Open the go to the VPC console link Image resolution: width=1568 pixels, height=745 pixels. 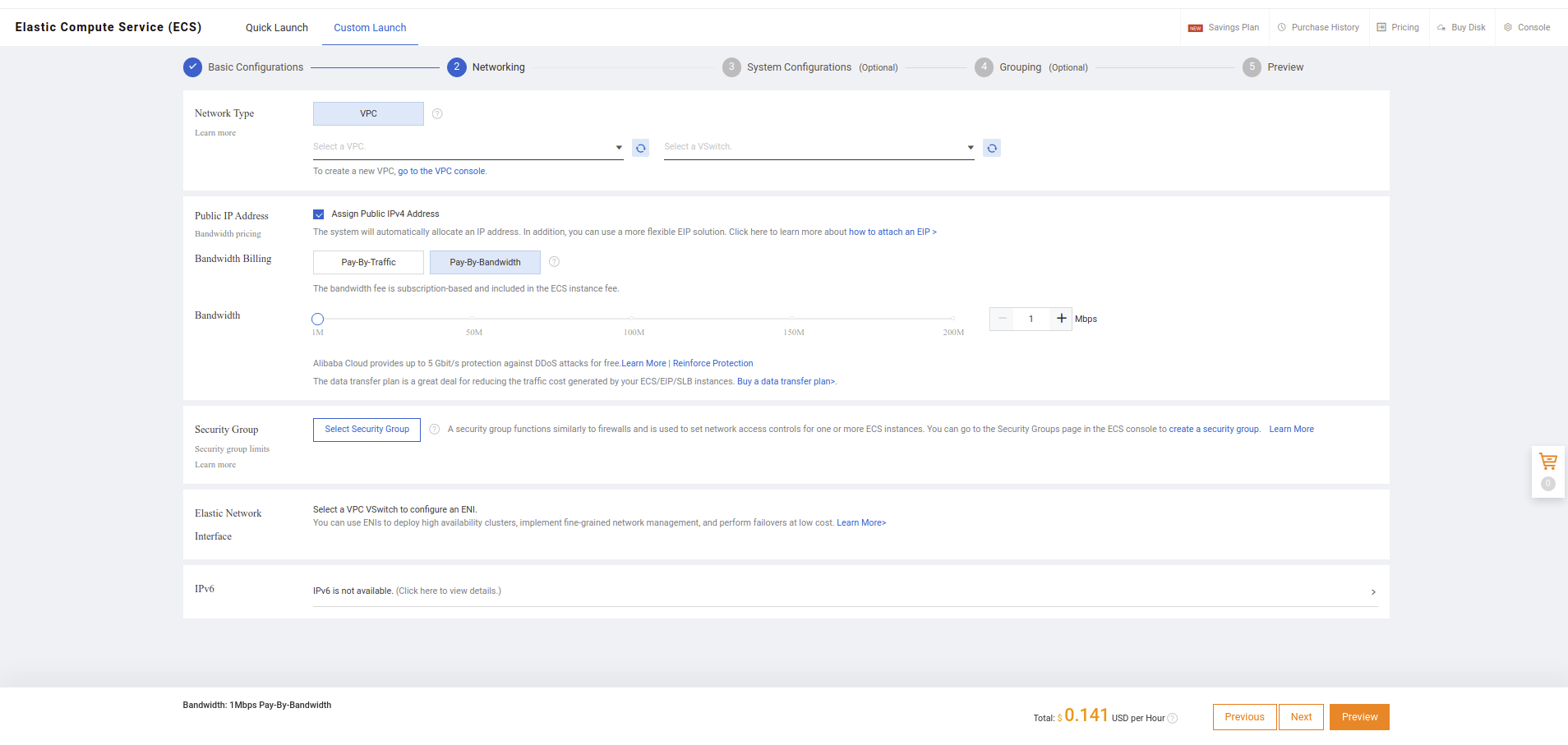click(x=441, y=172)
